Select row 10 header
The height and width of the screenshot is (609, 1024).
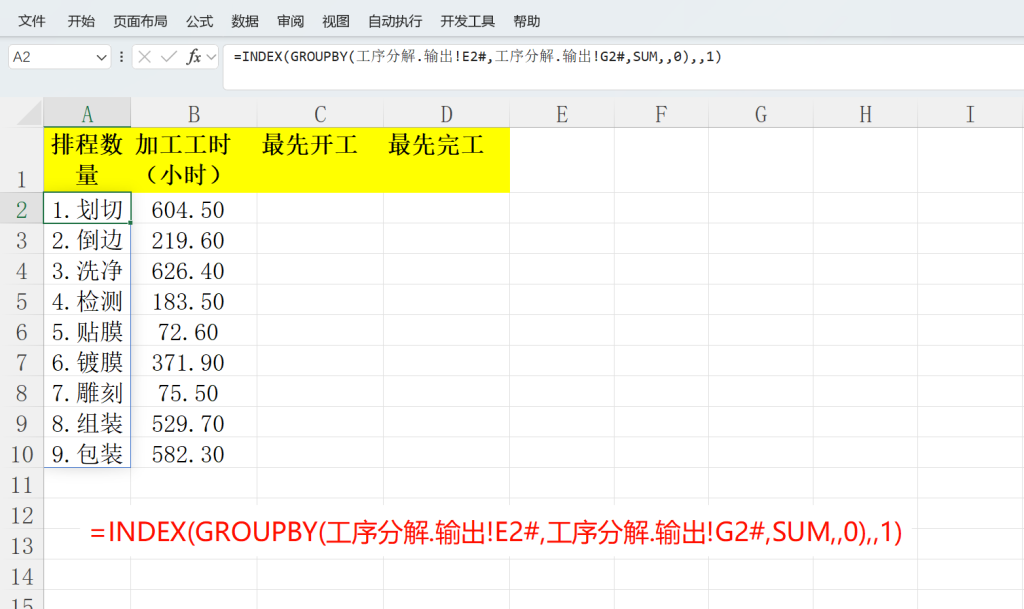point(22,453)
